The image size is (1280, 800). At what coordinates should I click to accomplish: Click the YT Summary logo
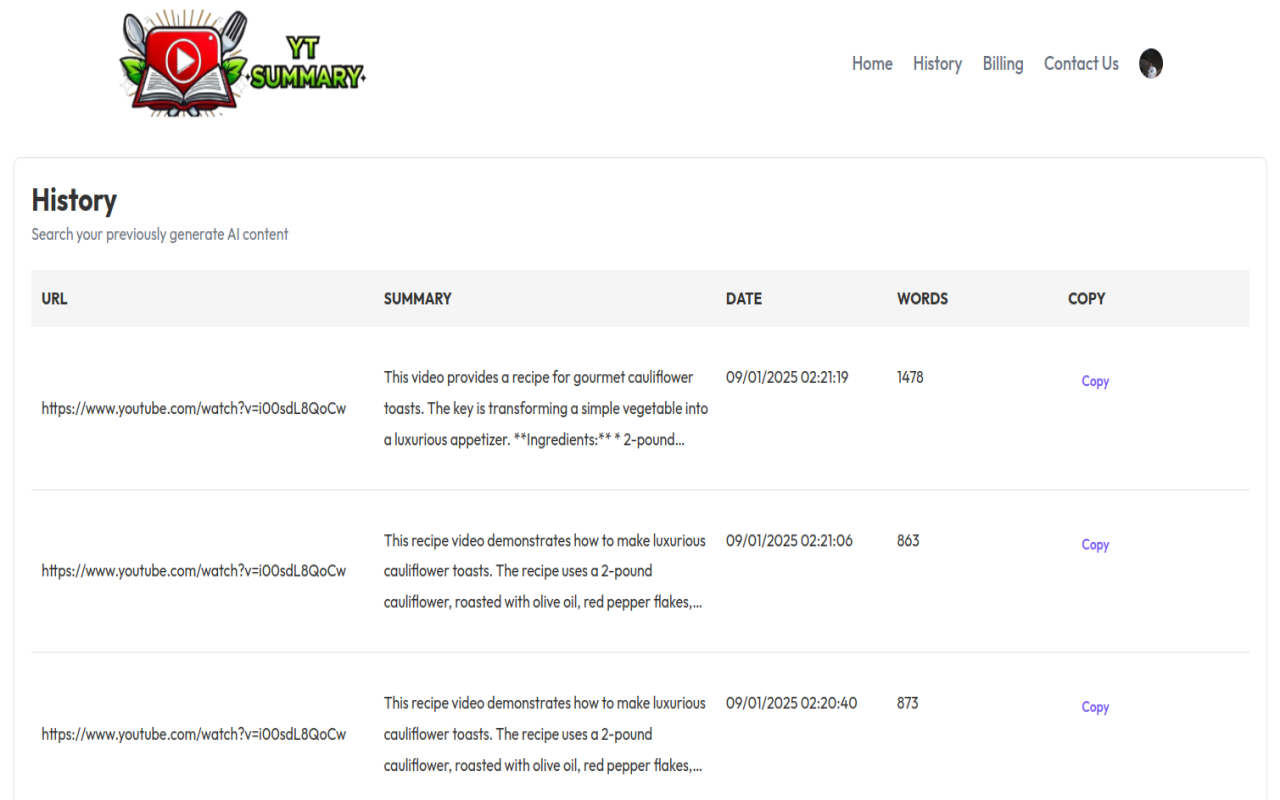pyautogui.click(x=243, y=63)
